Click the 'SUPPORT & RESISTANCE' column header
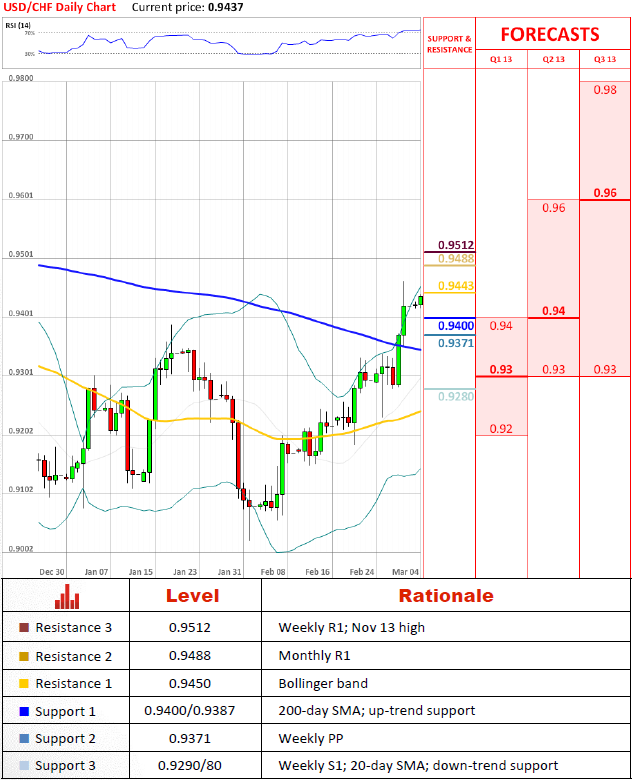The width and height of the screenshot is (632, 780). [x=449, y=44]
